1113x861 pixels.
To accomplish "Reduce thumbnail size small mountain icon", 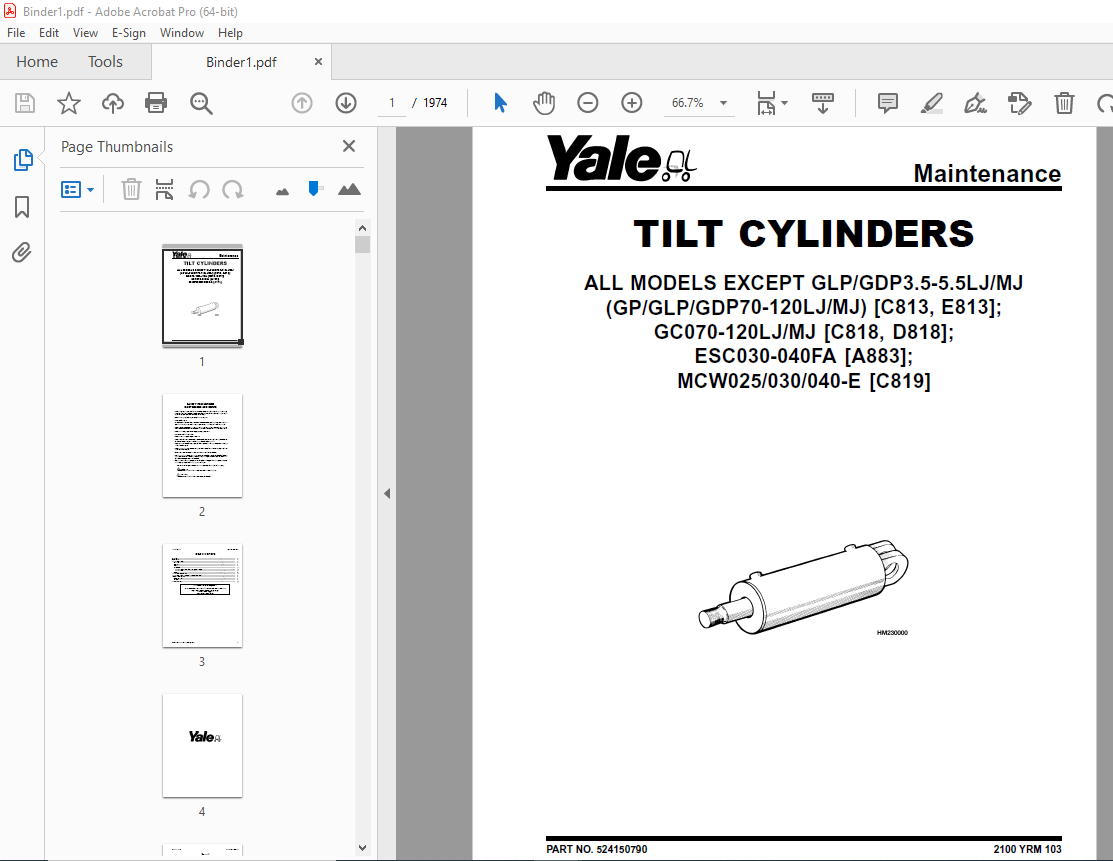I will click(x=283, y=192).
